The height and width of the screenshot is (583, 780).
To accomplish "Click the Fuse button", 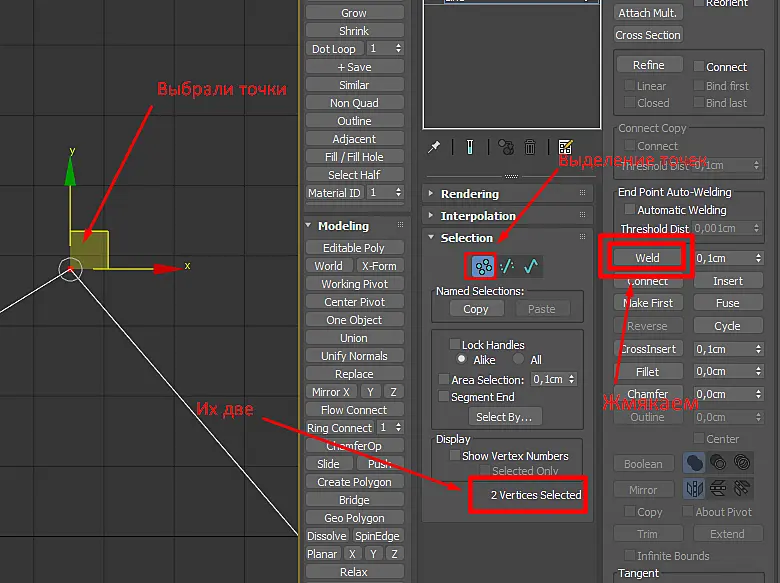I will pyautogui.click(x=727, y=303).
